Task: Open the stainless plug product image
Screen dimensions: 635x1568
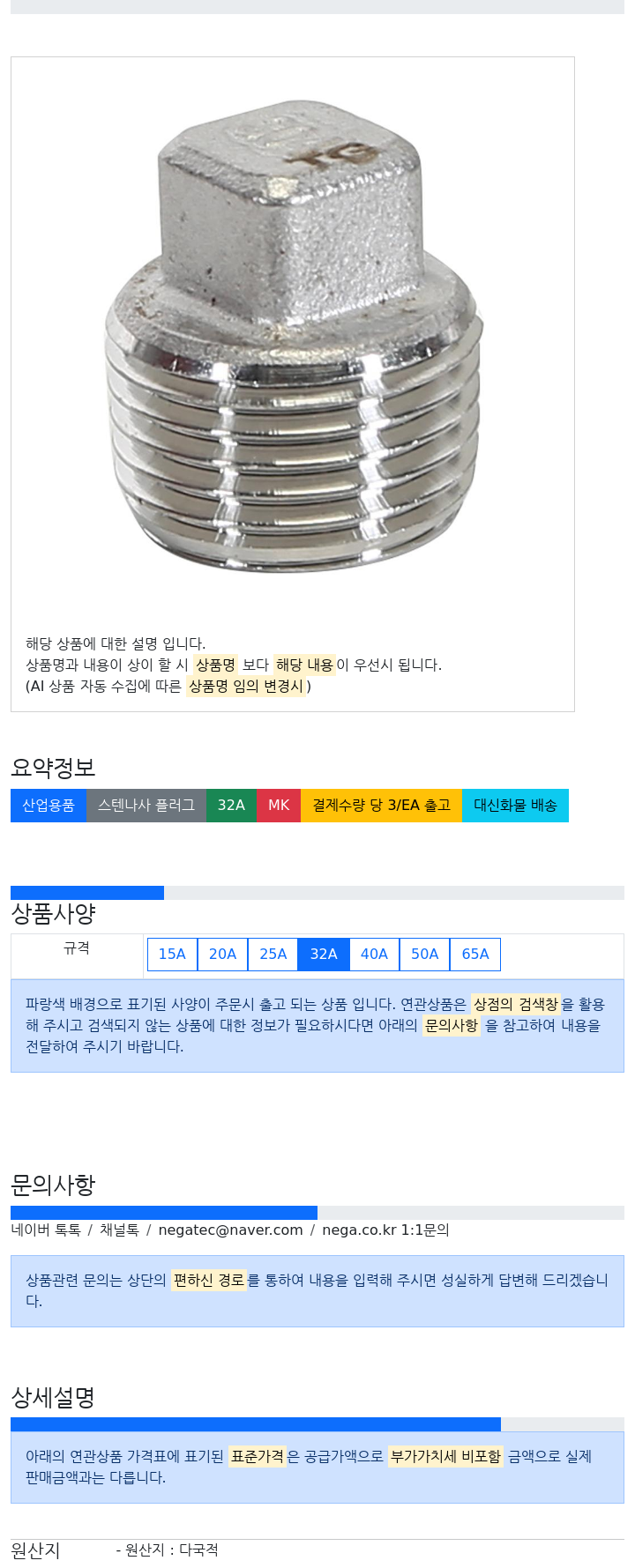Action: coord(294,340)
